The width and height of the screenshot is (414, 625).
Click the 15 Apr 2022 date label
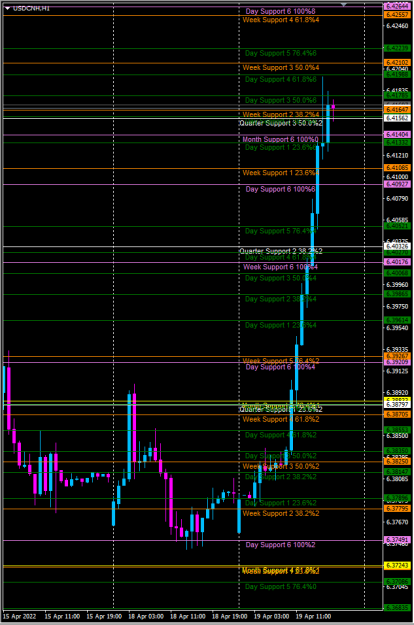(19, 616)
